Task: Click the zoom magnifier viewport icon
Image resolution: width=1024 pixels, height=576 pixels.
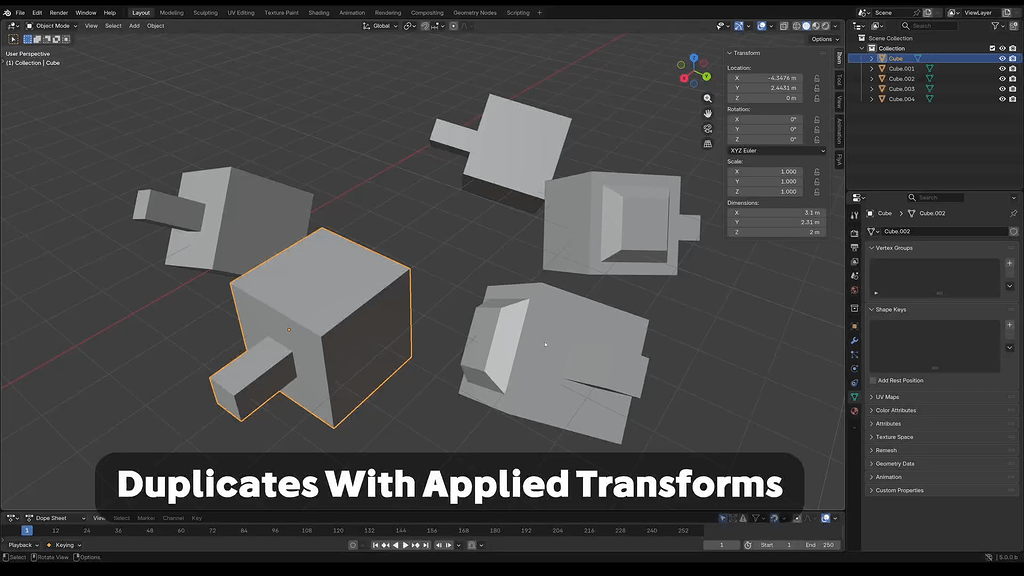Action: [707, 99]
